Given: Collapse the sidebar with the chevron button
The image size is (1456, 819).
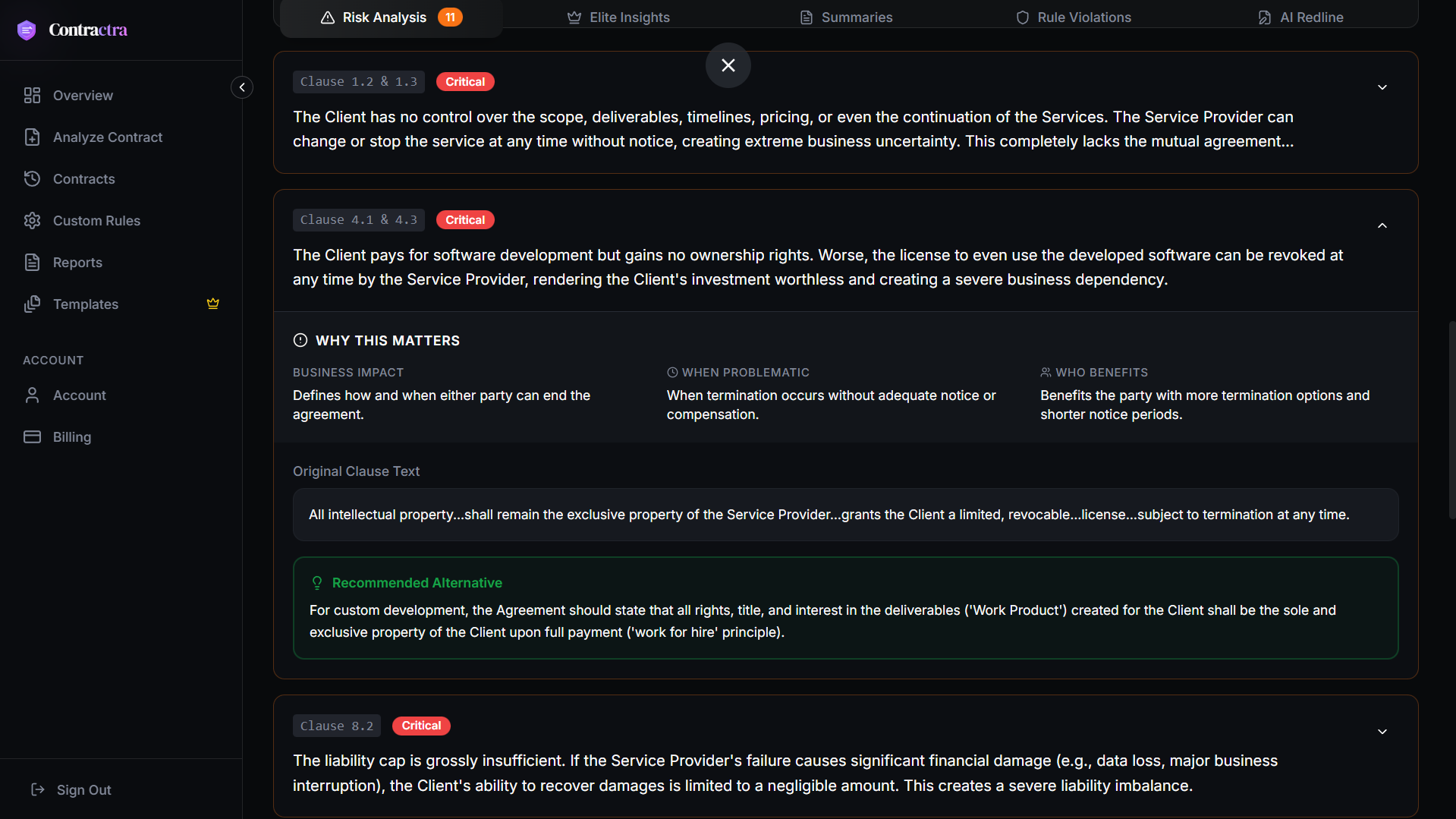Looking at the screenshot, I should pyautogui.click(x=242, y=87).
